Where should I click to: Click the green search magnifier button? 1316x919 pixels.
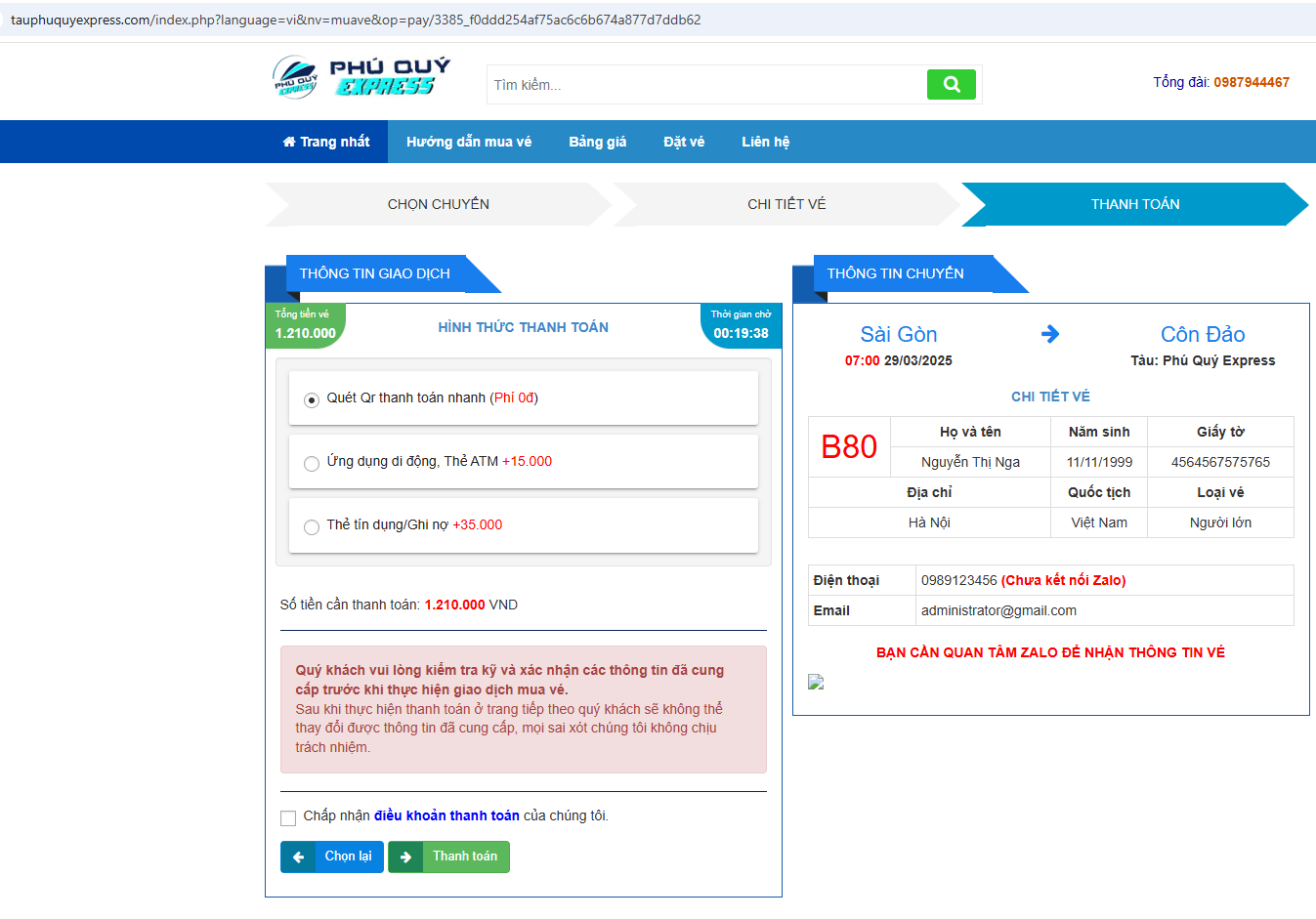pos(951,85)
